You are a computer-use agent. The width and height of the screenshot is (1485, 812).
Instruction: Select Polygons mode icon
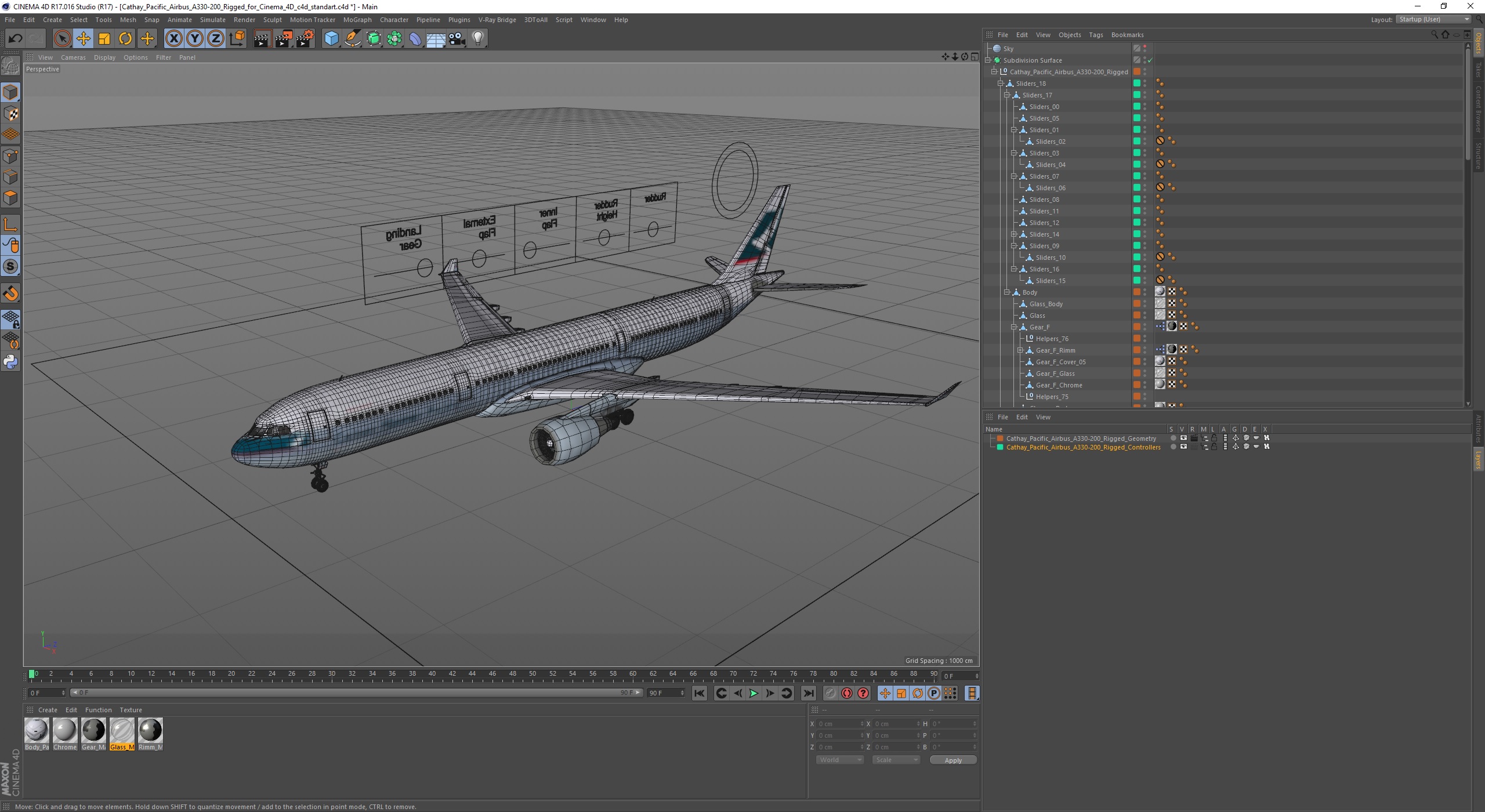[10, 198]
